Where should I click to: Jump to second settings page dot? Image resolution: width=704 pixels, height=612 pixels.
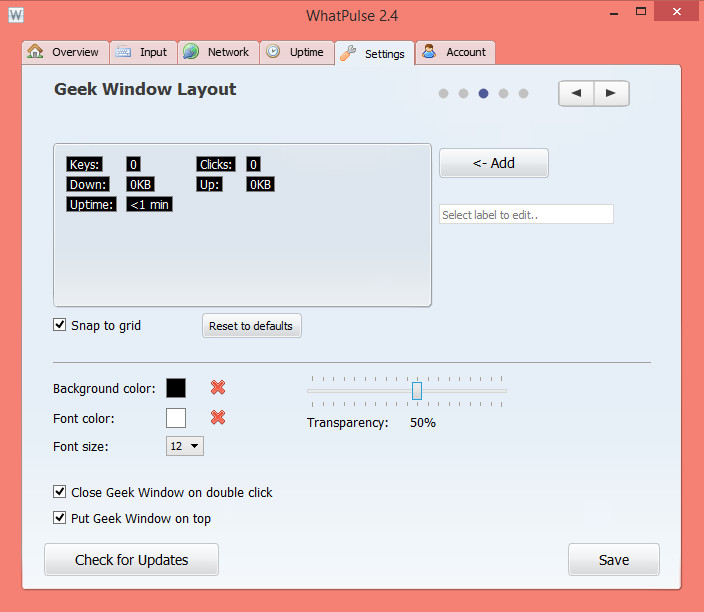coord(463,93)
